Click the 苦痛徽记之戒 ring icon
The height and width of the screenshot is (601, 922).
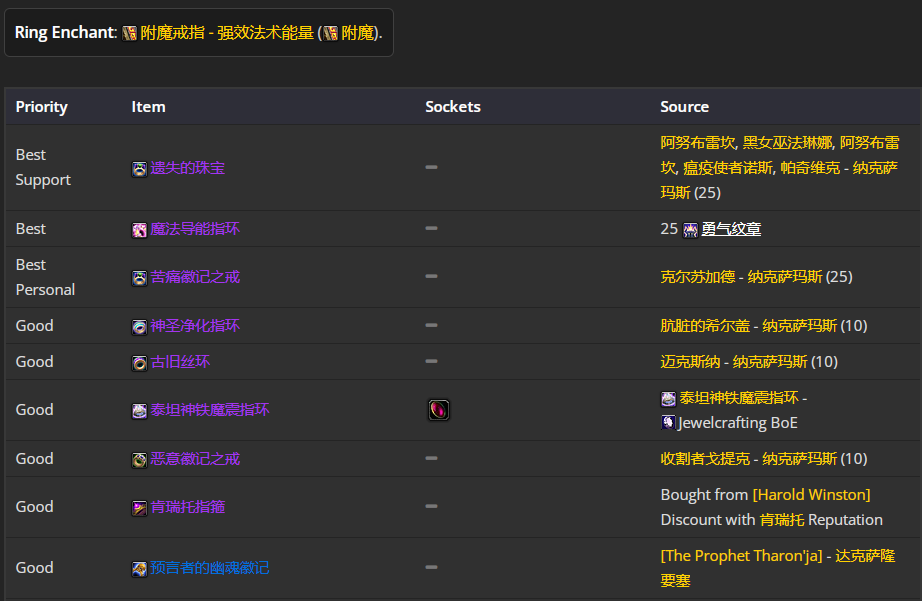[139, 278]
